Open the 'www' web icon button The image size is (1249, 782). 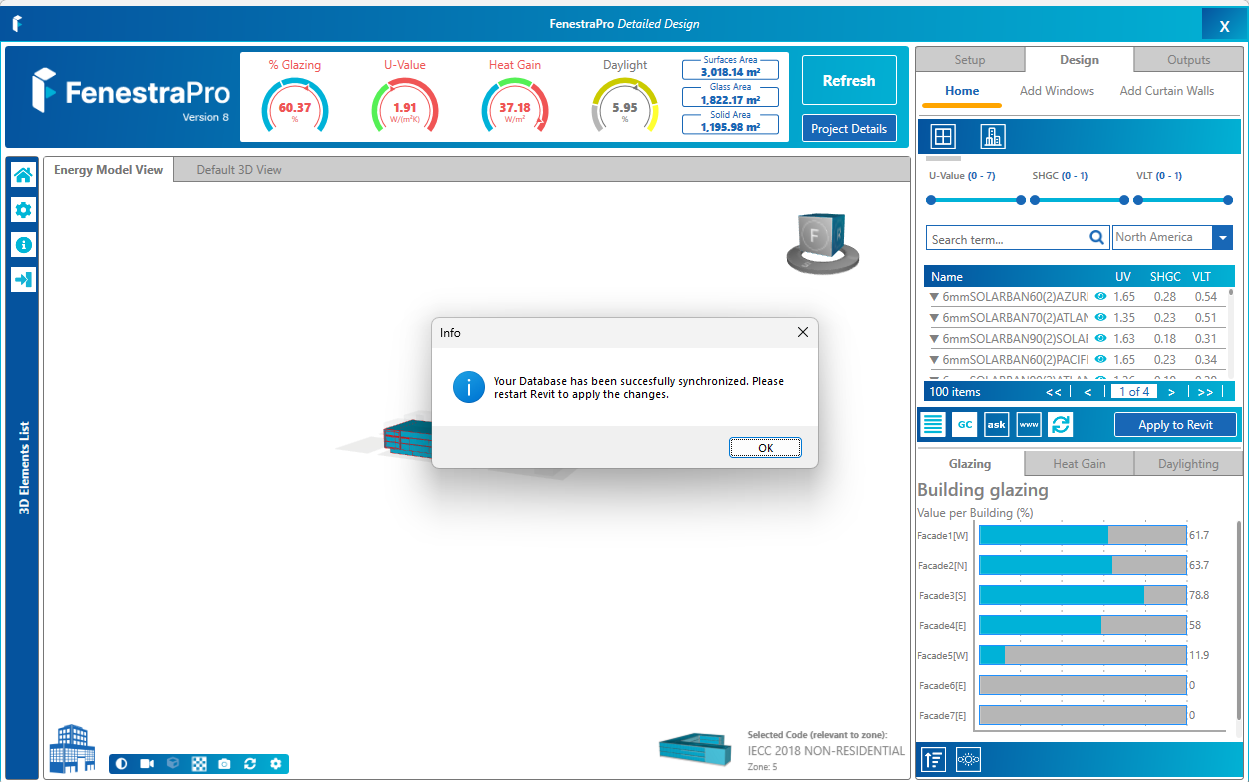pos(1029,424)
